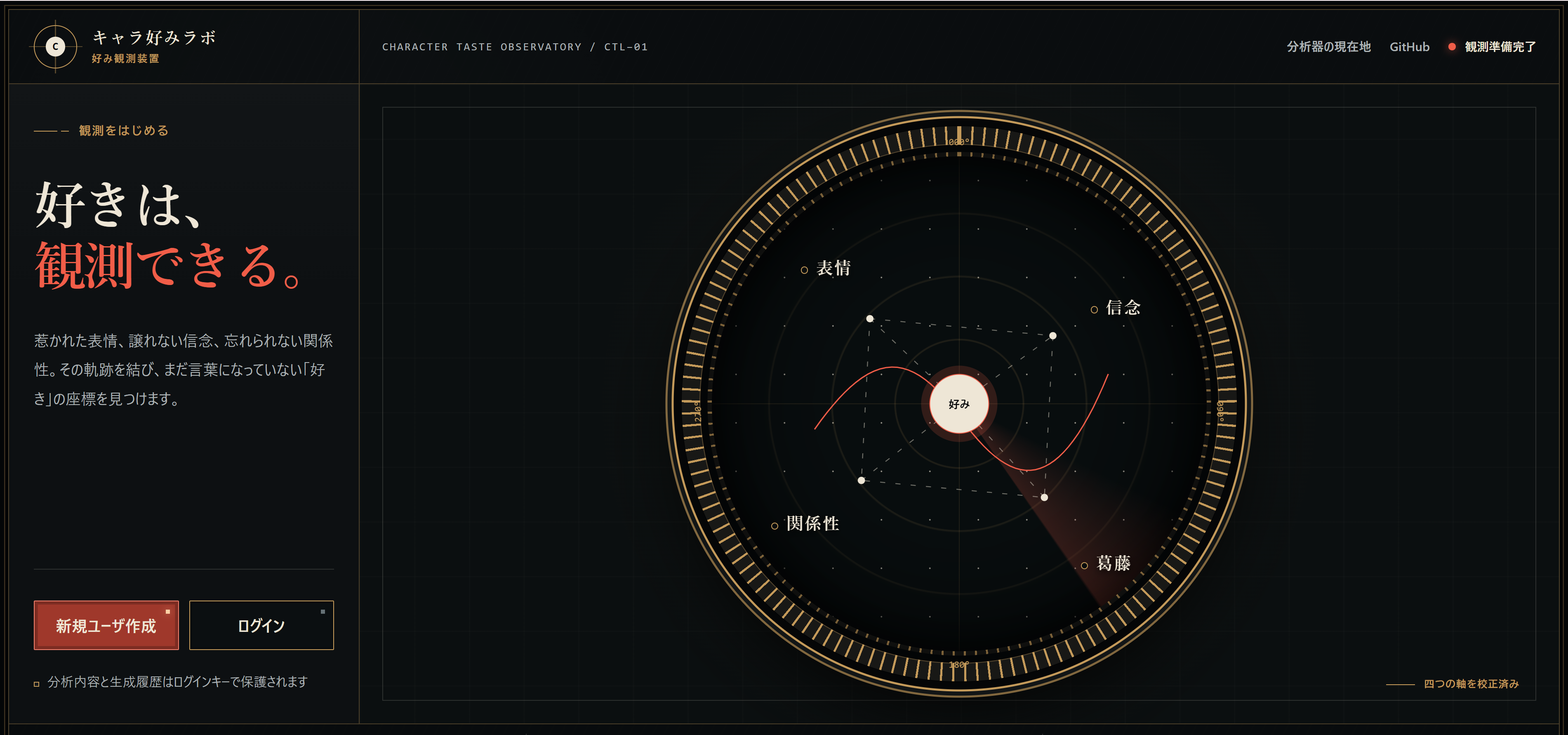The height and width of the screenshot is (735, 1568).
Task: Click the 観測準備完了 status label
Action: 1500,46
